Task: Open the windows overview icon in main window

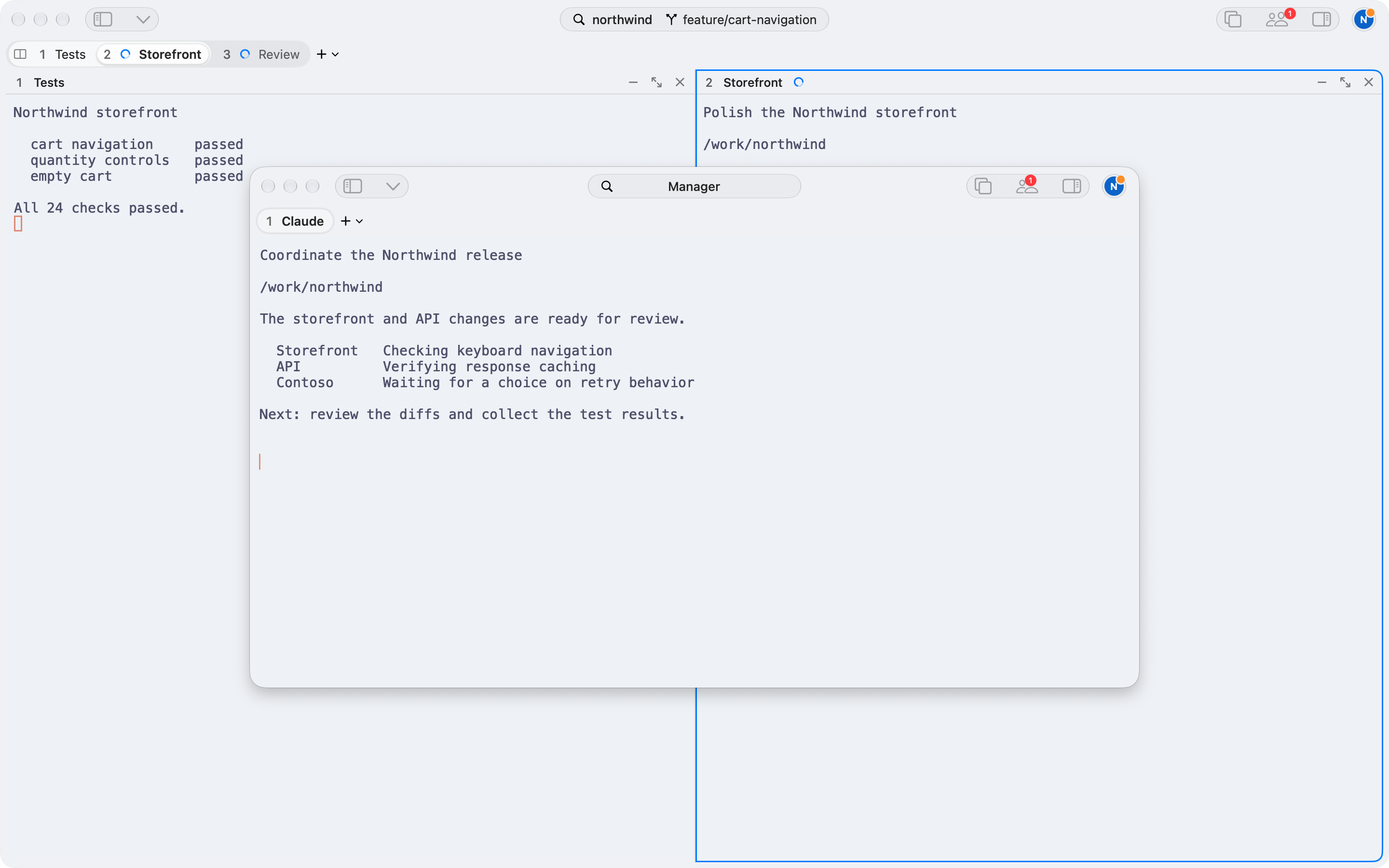Action: pos(1233,19)
